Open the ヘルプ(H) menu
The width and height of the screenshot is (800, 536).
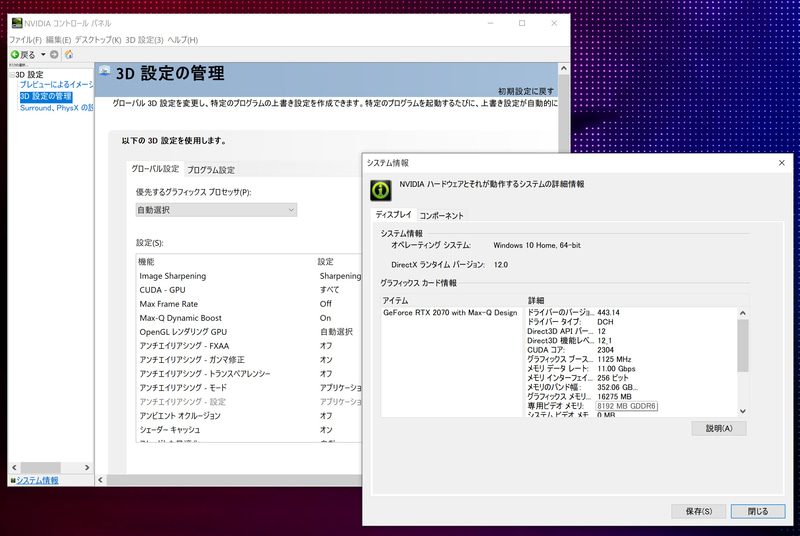tap(183, 40)
